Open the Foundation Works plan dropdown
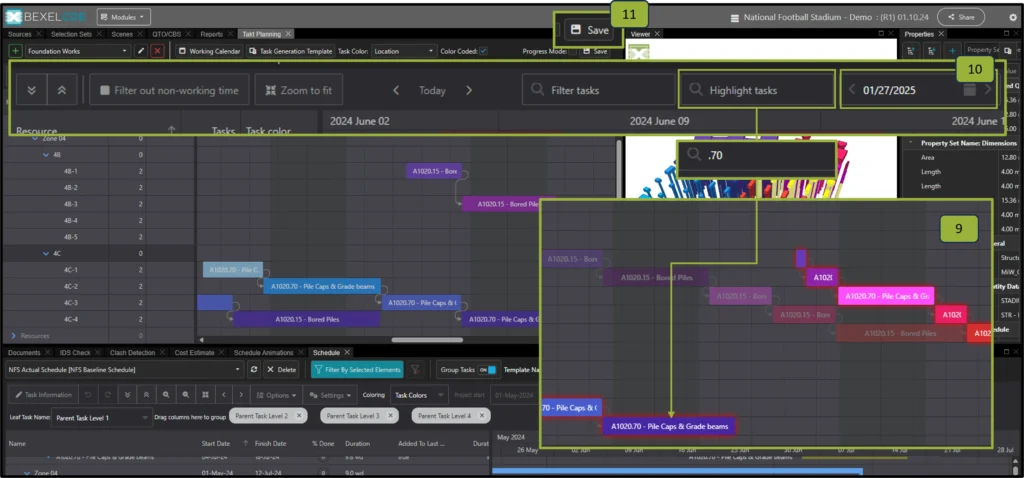 click(78, 51)
